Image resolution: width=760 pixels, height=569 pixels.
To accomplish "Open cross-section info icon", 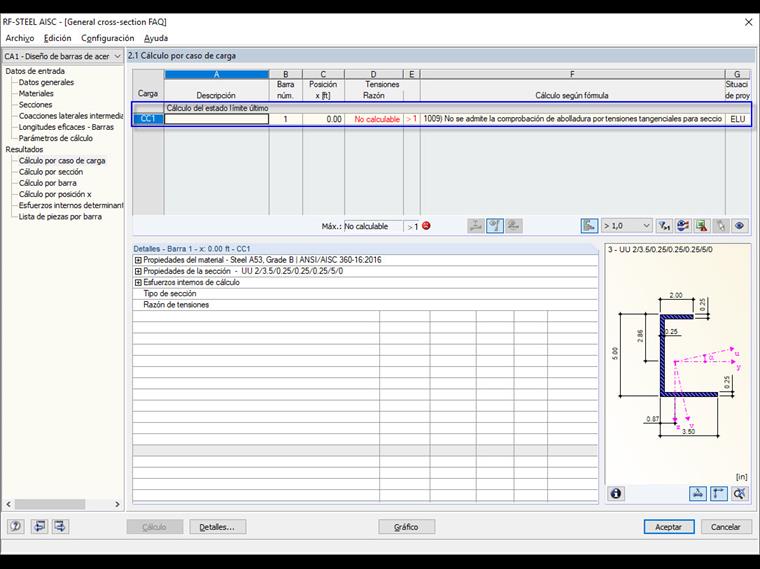I will click(x=616, y=493).
